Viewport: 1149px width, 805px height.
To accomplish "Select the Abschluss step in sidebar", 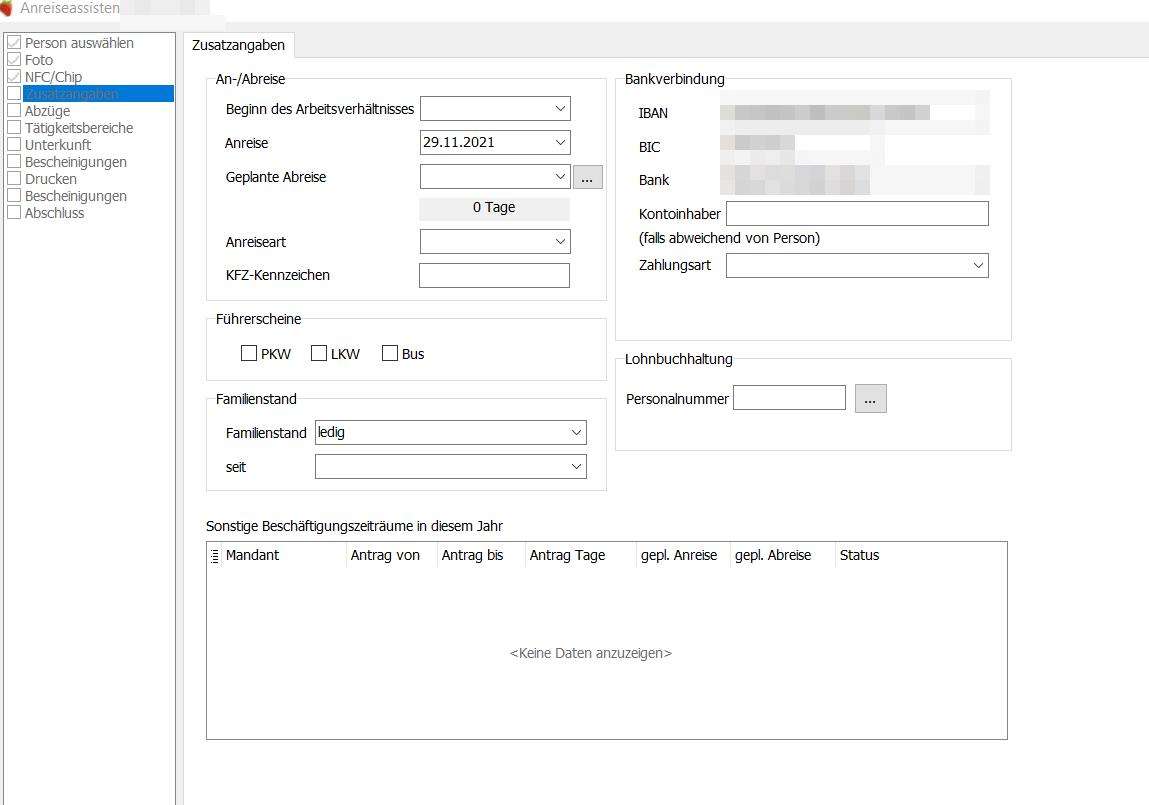I will click(54, 213).
